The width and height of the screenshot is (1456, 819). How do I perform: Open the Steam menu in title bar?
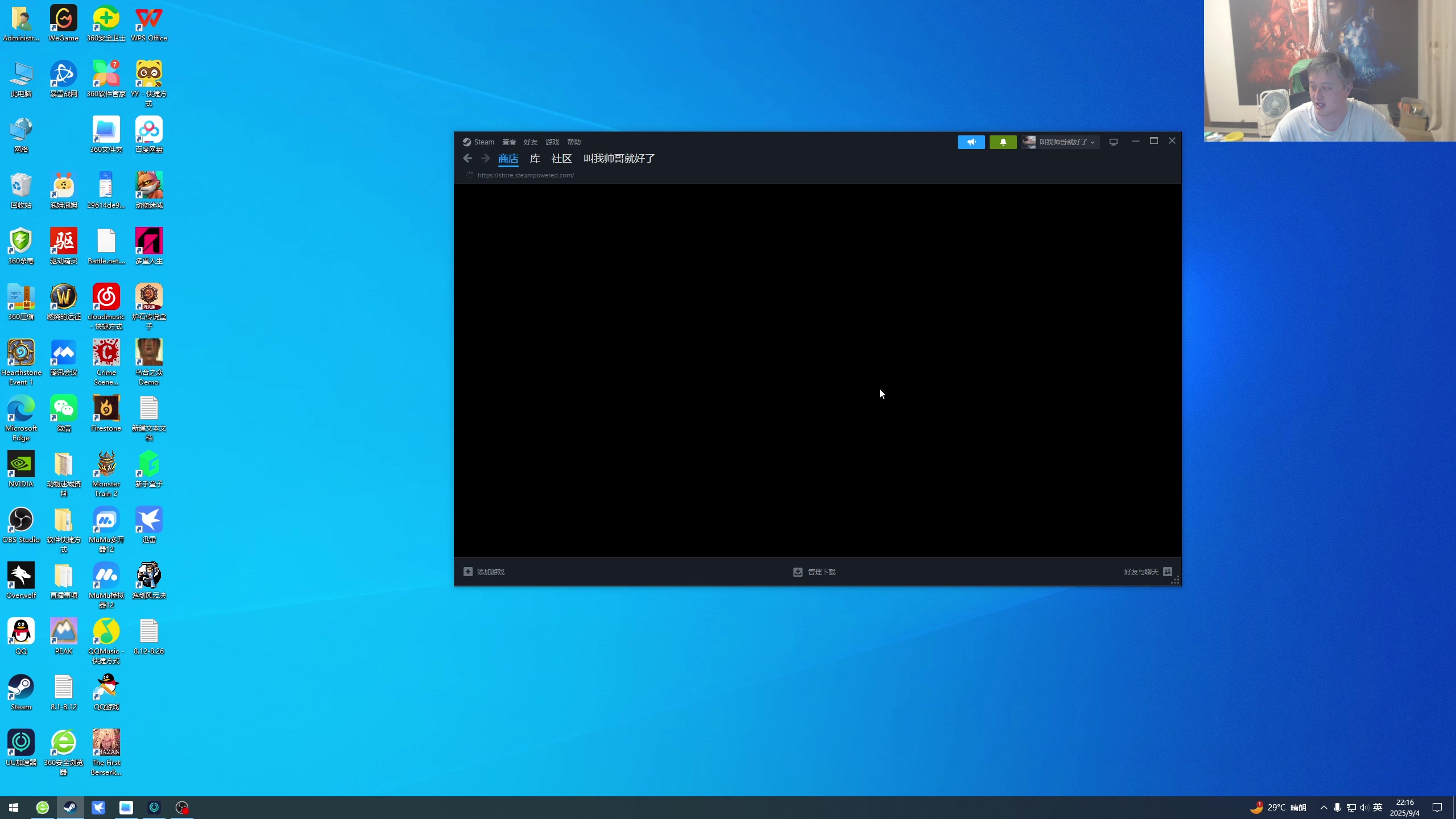(478, 142)
